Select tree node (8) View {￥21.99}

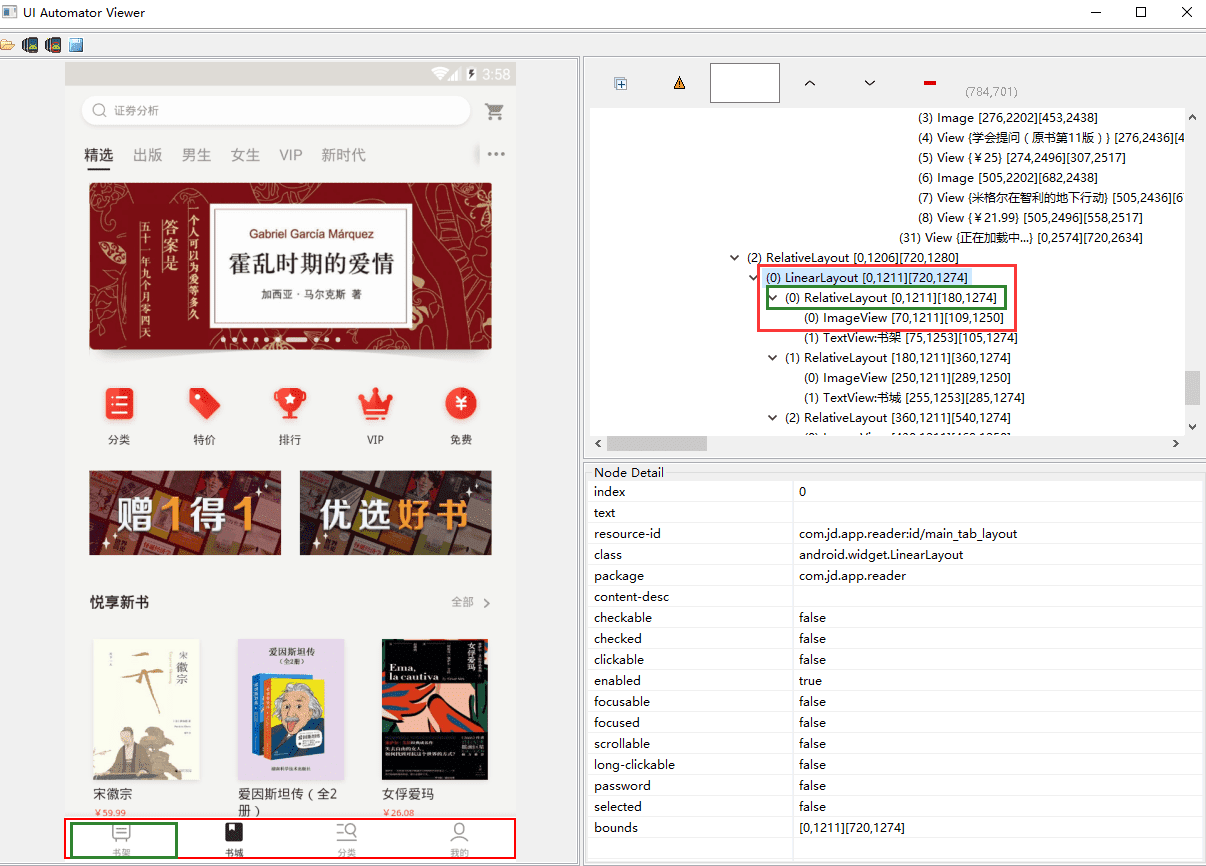click(1030, 217)
